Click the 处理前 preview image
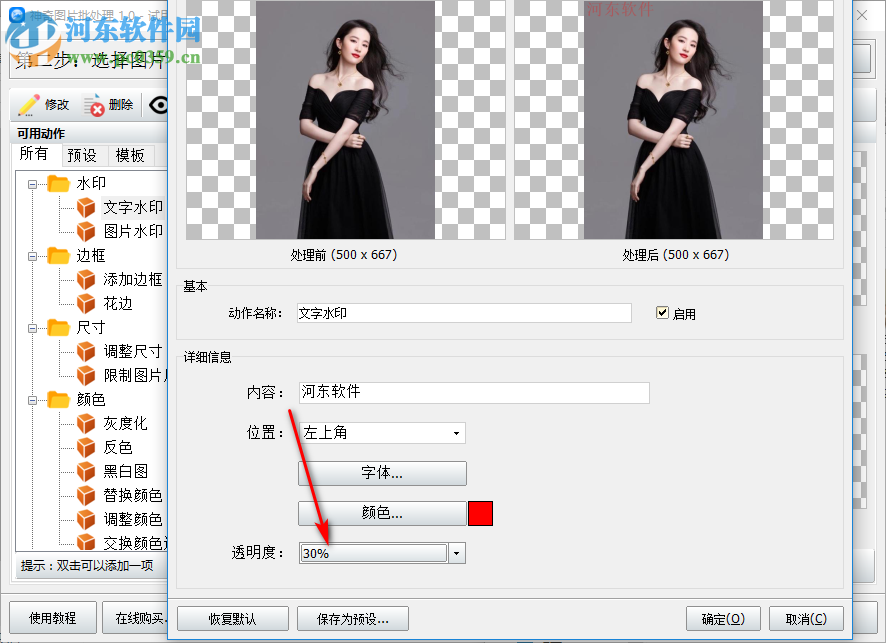Viewport: 886px width, 643px height. click(345, 120)
